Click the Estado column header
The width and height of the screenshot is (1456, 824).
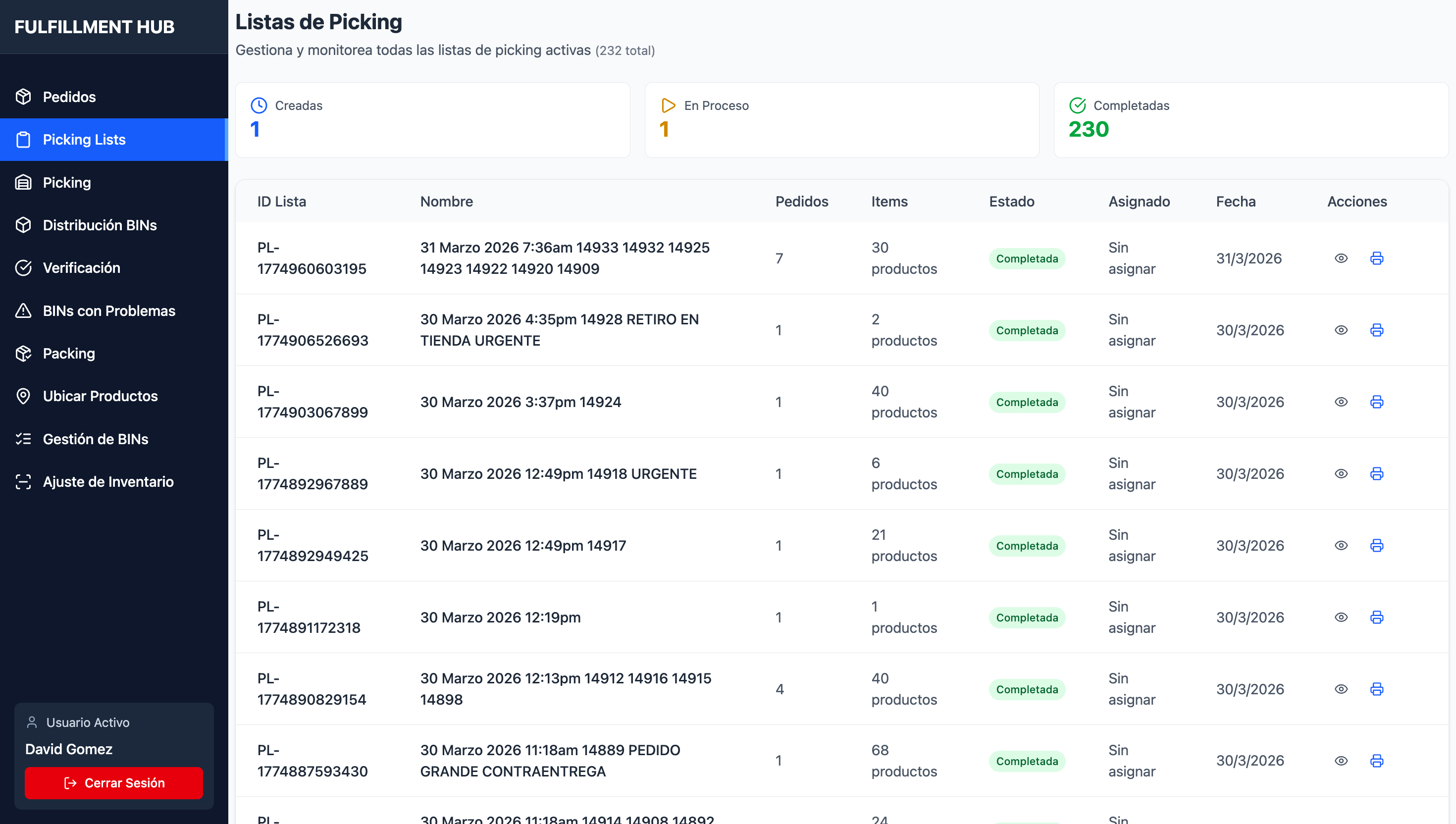tap(1011, 202)
